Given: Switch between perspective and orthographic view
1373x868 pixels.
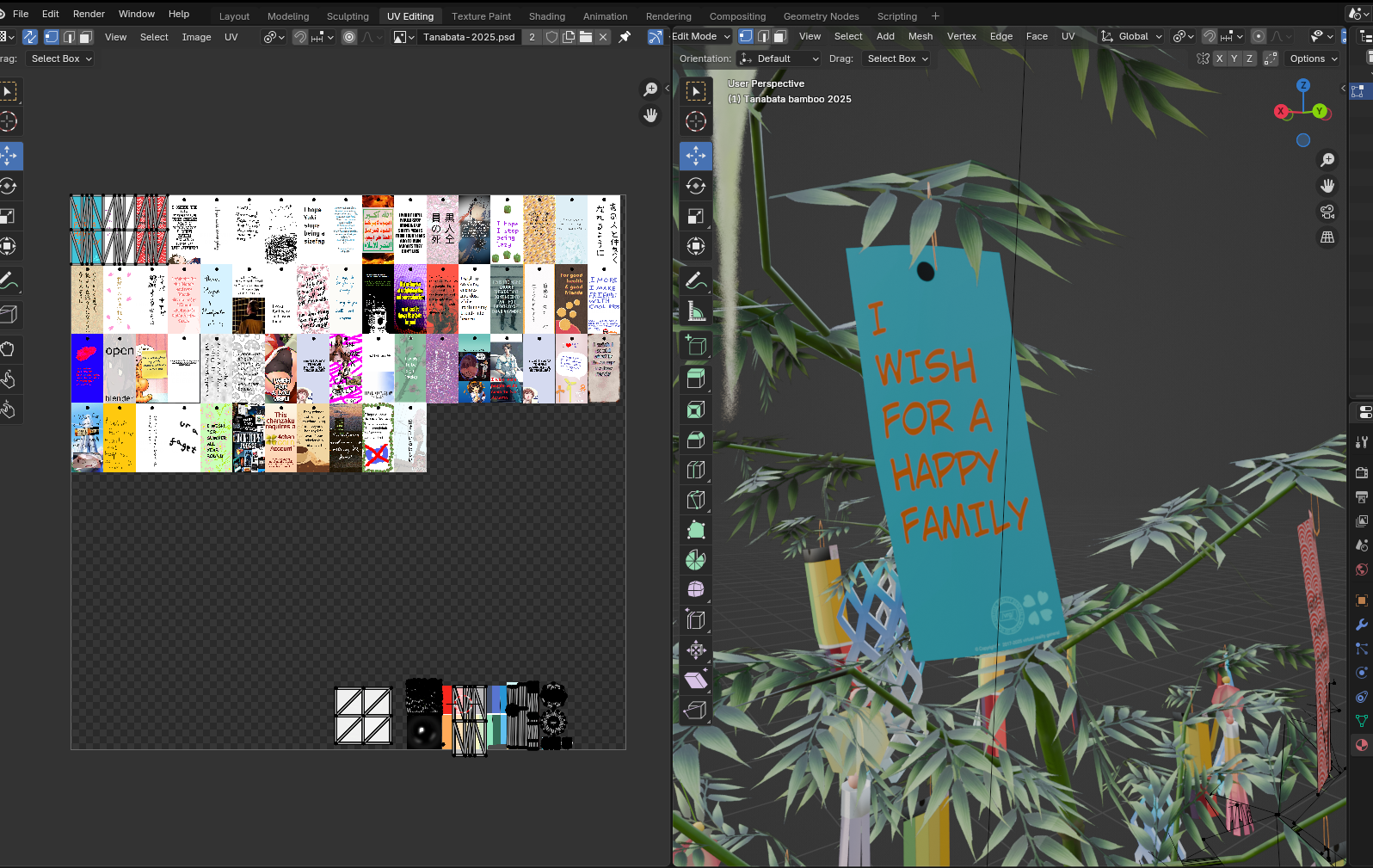Looking at the screenshot, I should pos(1327,237).
